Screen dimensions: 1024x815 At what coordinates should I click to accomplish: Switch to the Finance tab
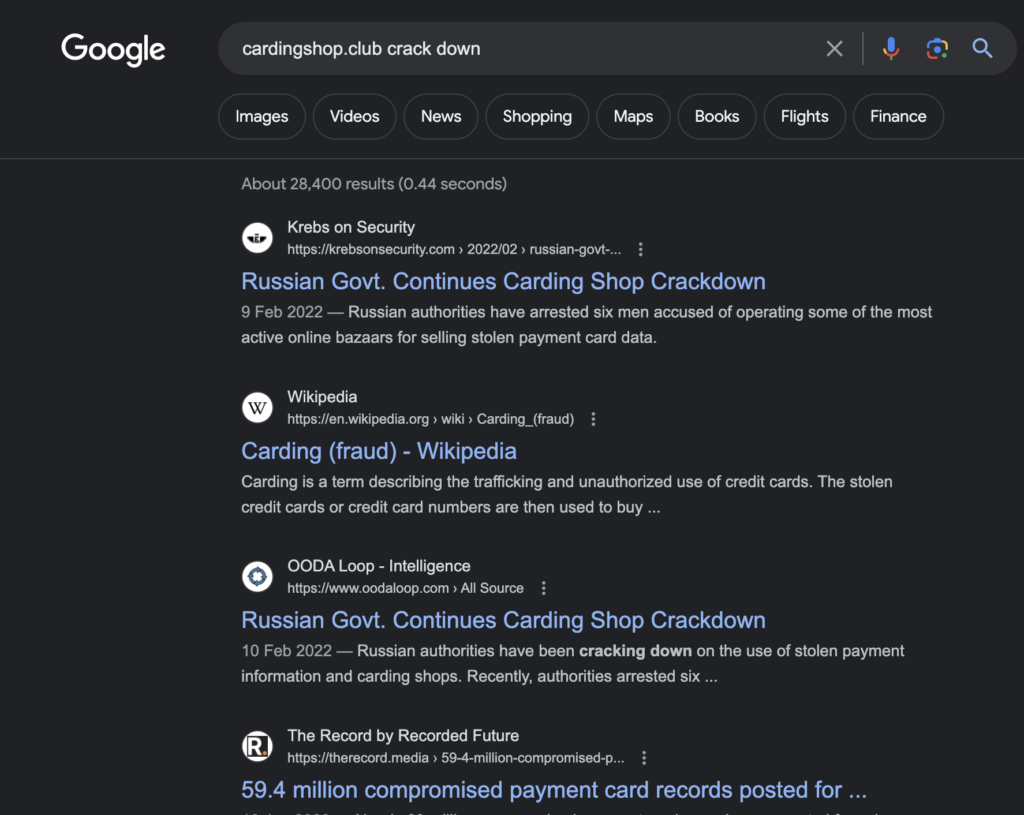(x=898, y=116)
